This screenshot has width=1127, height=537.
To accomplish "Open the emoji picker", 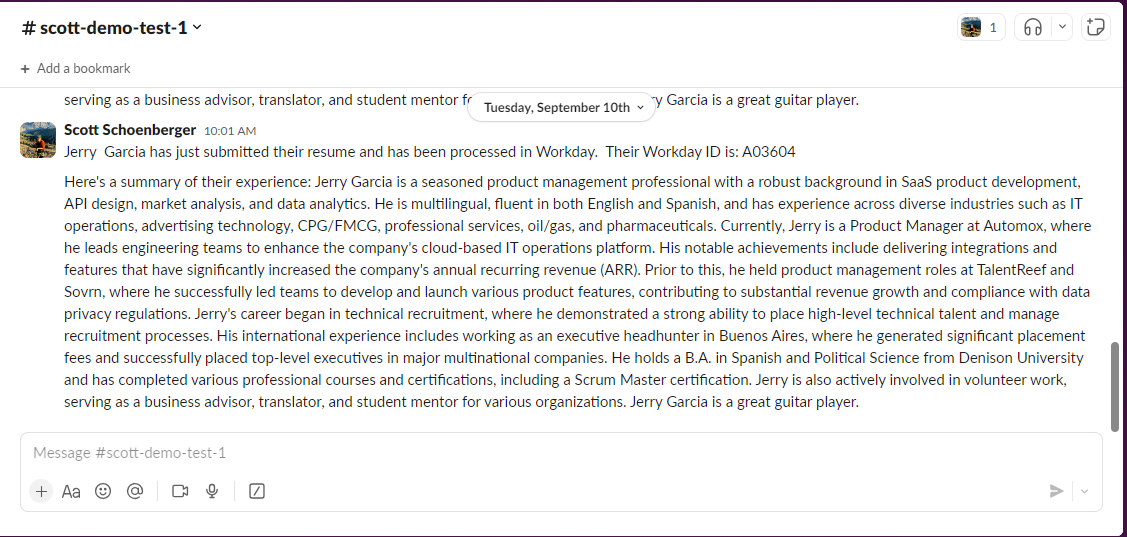I will (x=103, y=491).
